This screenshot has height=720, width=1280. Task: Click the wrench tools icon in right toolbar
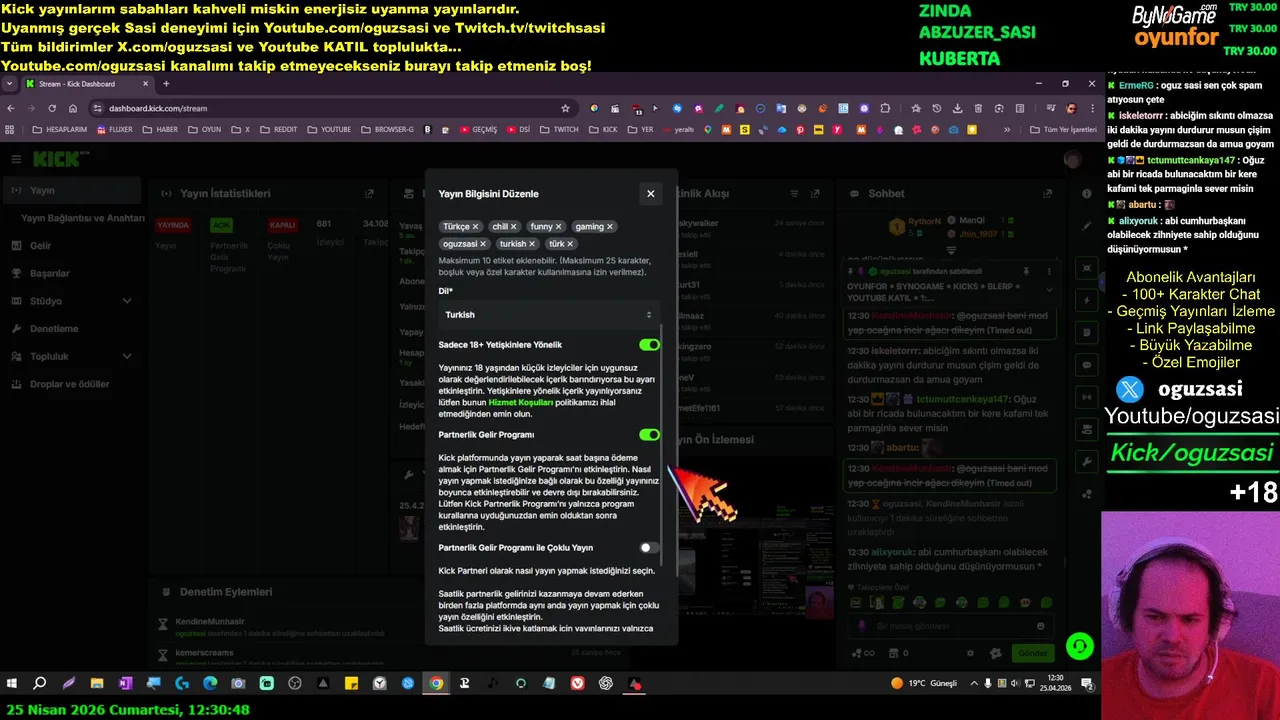1087,461
